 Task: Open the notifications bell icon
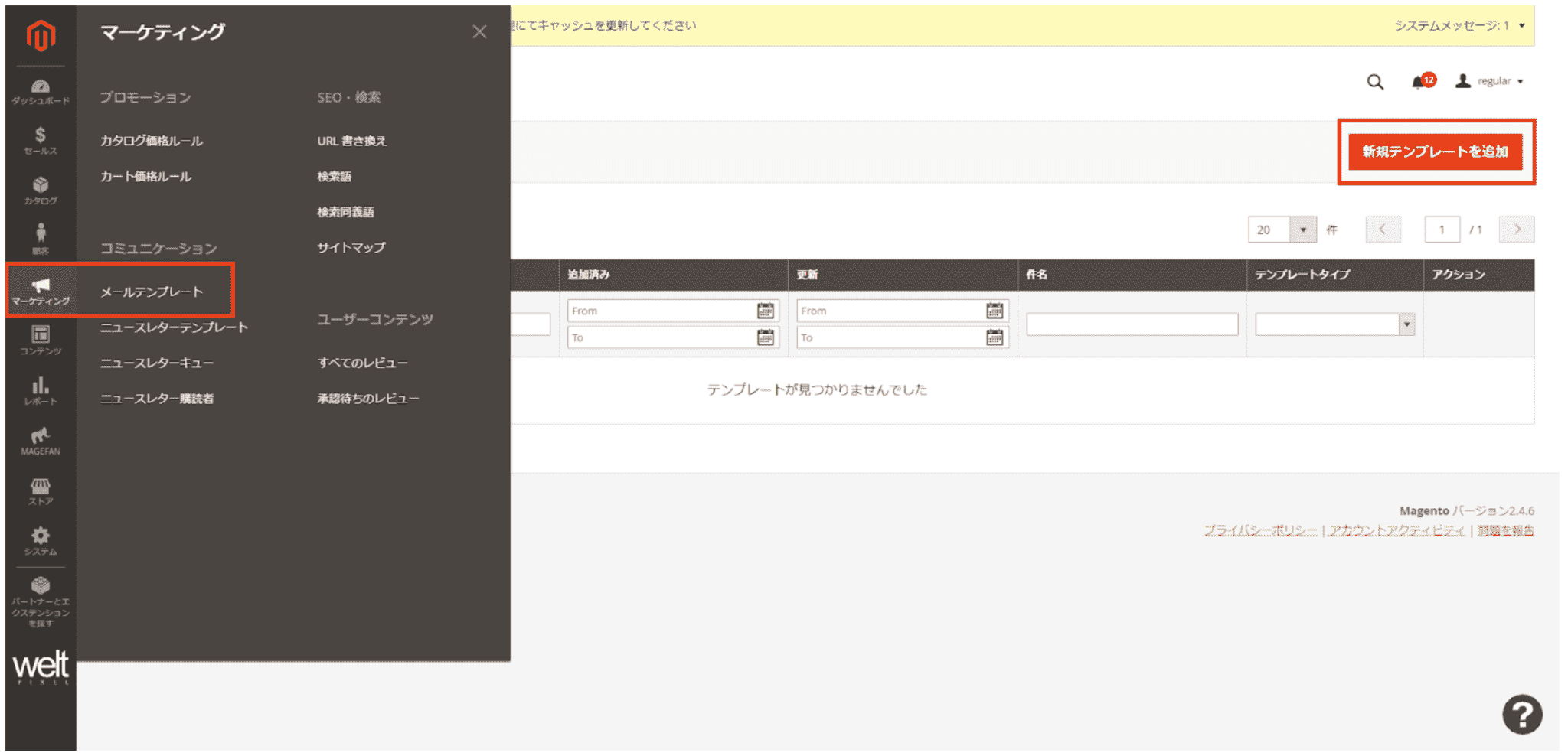(1418, 81)
